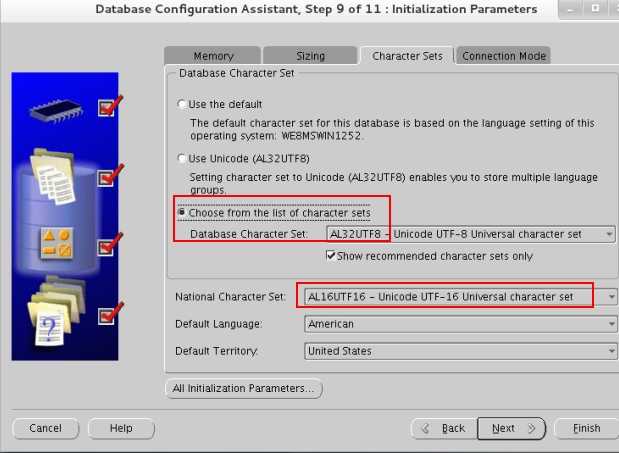Click the documents folder icon on the database image
The image size is (619, 453).
pos(53,176)
